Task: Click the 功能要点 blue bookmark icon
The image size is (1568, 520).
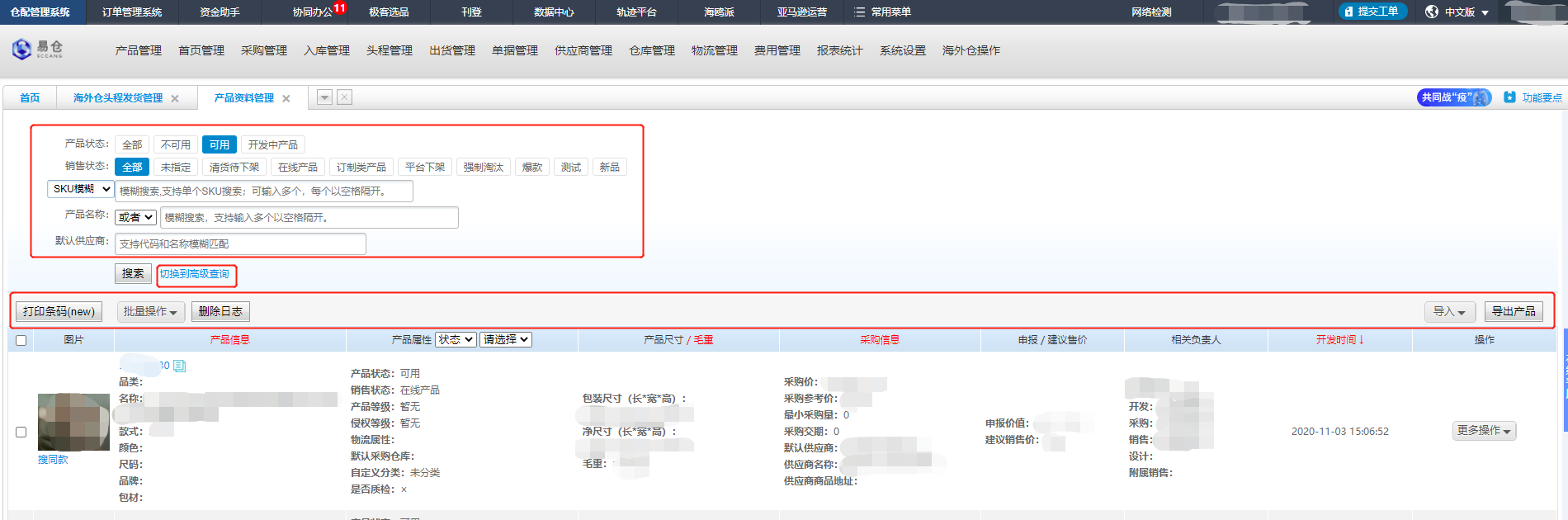Action: tap(1509, 97)
